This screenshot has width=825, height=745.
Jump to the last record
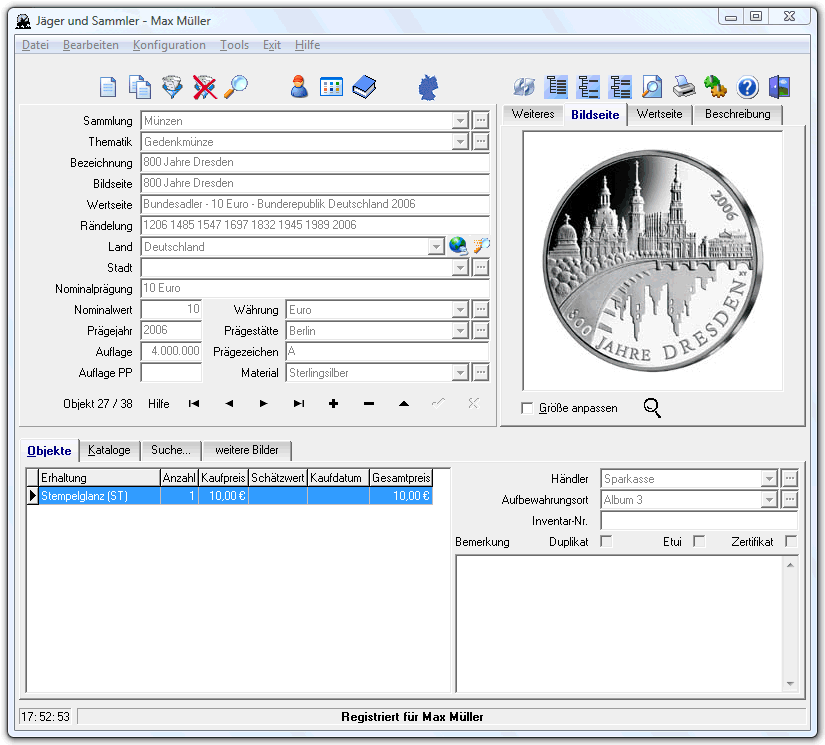pos(299,404)
